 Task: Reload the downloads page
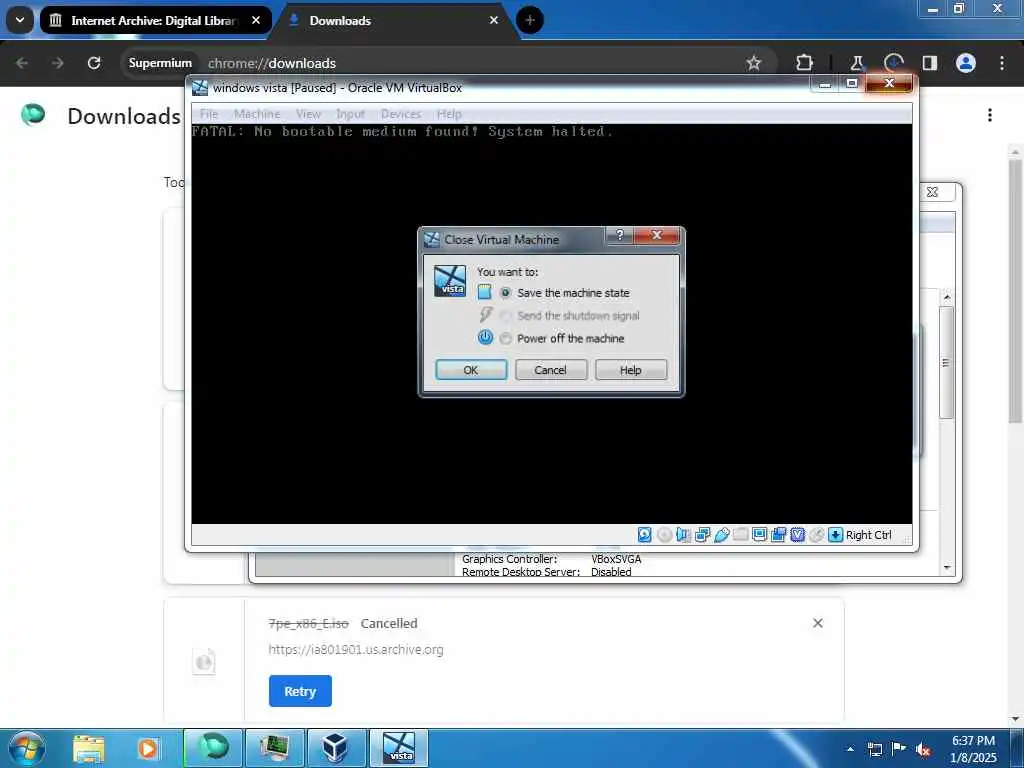click(x=94, y=63)
